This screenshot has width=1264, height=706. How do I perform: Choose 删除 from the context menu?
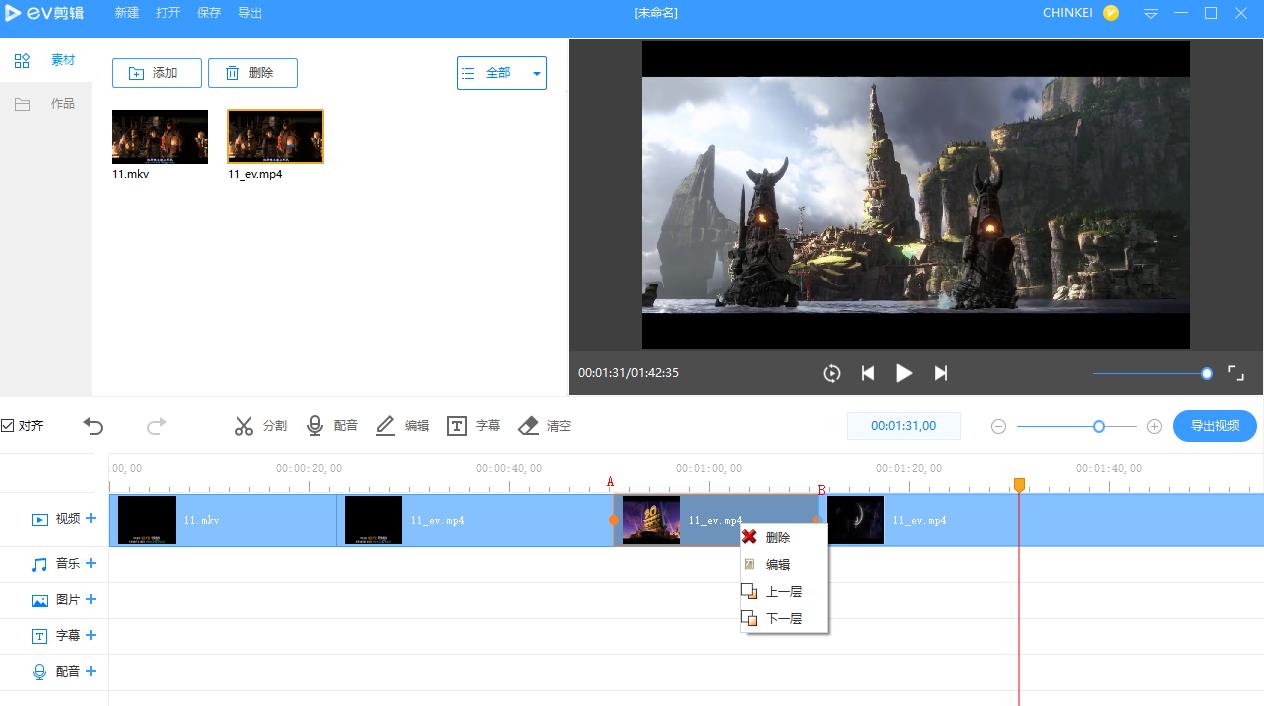(777, 537)
